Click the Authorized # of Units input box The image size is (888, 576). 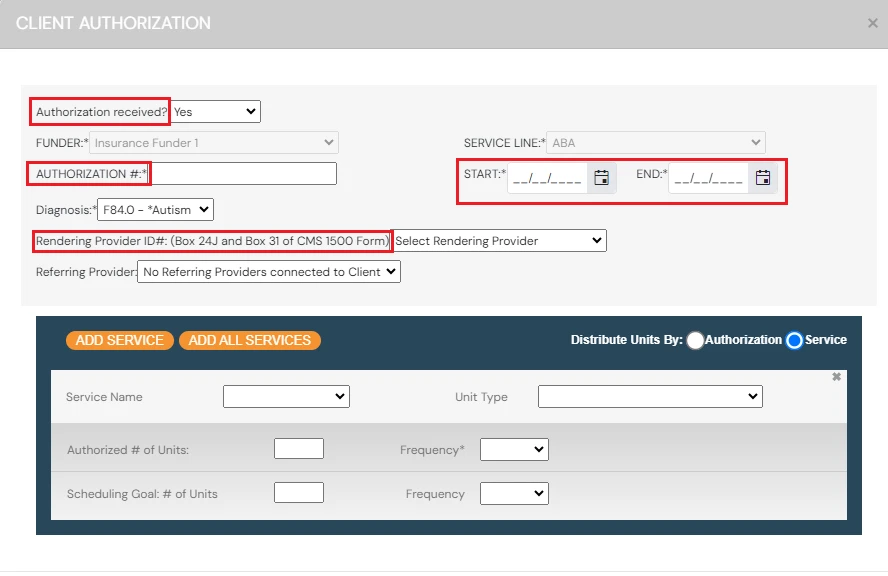point(298,448)
